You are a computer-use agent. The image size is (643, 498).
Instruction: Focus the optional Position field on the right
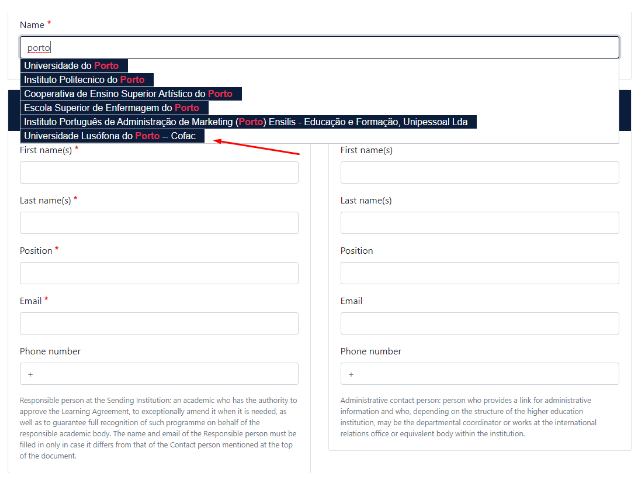point(479,273)
